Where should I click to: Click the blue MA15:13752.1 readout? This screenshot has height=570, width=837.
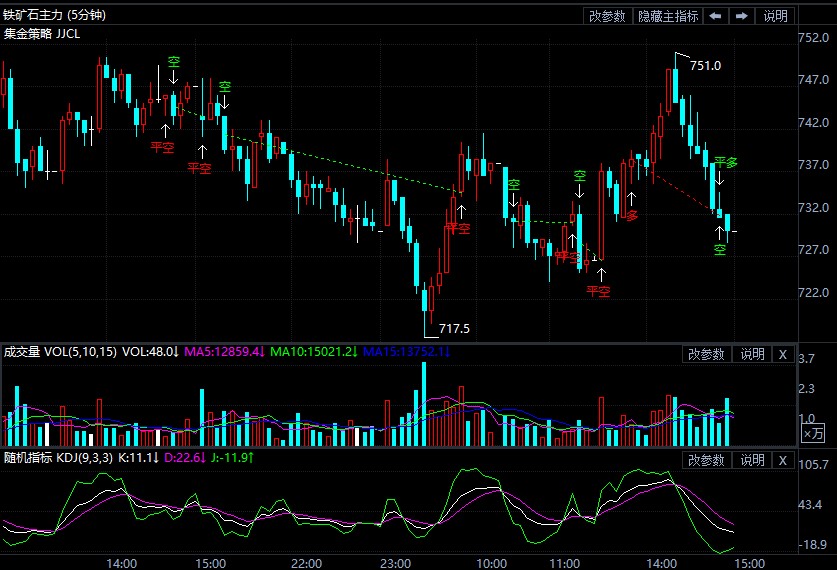point(407,352)
